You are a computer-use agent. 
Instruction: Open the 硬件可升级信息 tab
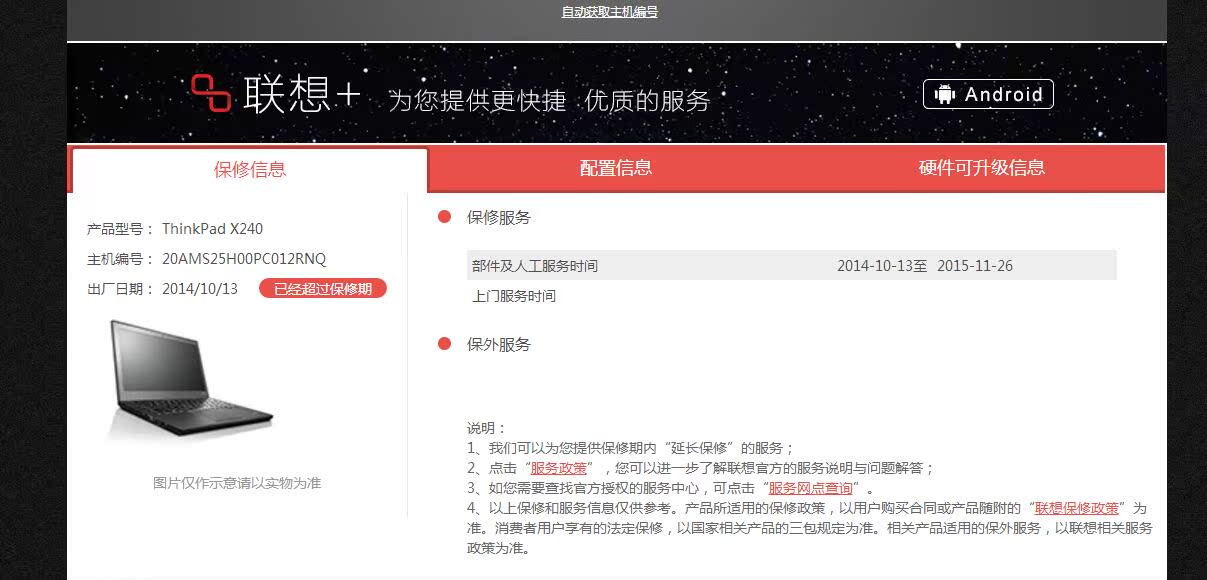pyautogui.click(x=982, y=168)
